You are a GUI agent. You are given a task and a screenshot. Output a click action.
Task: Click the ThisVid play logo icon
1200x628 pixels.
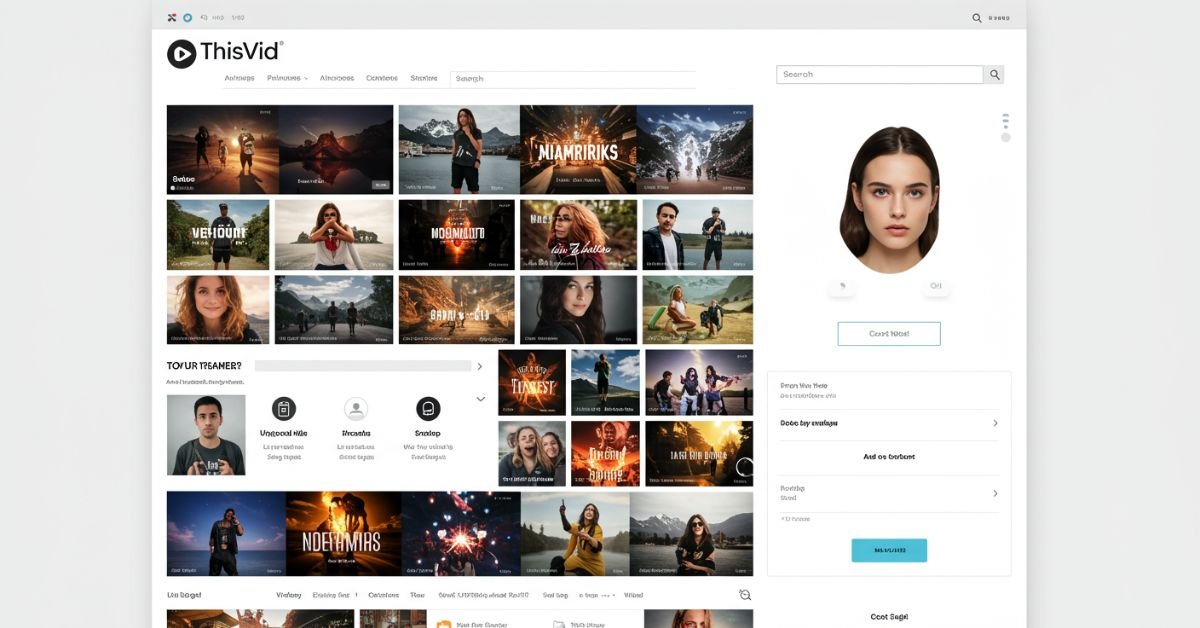coord(181,54)
